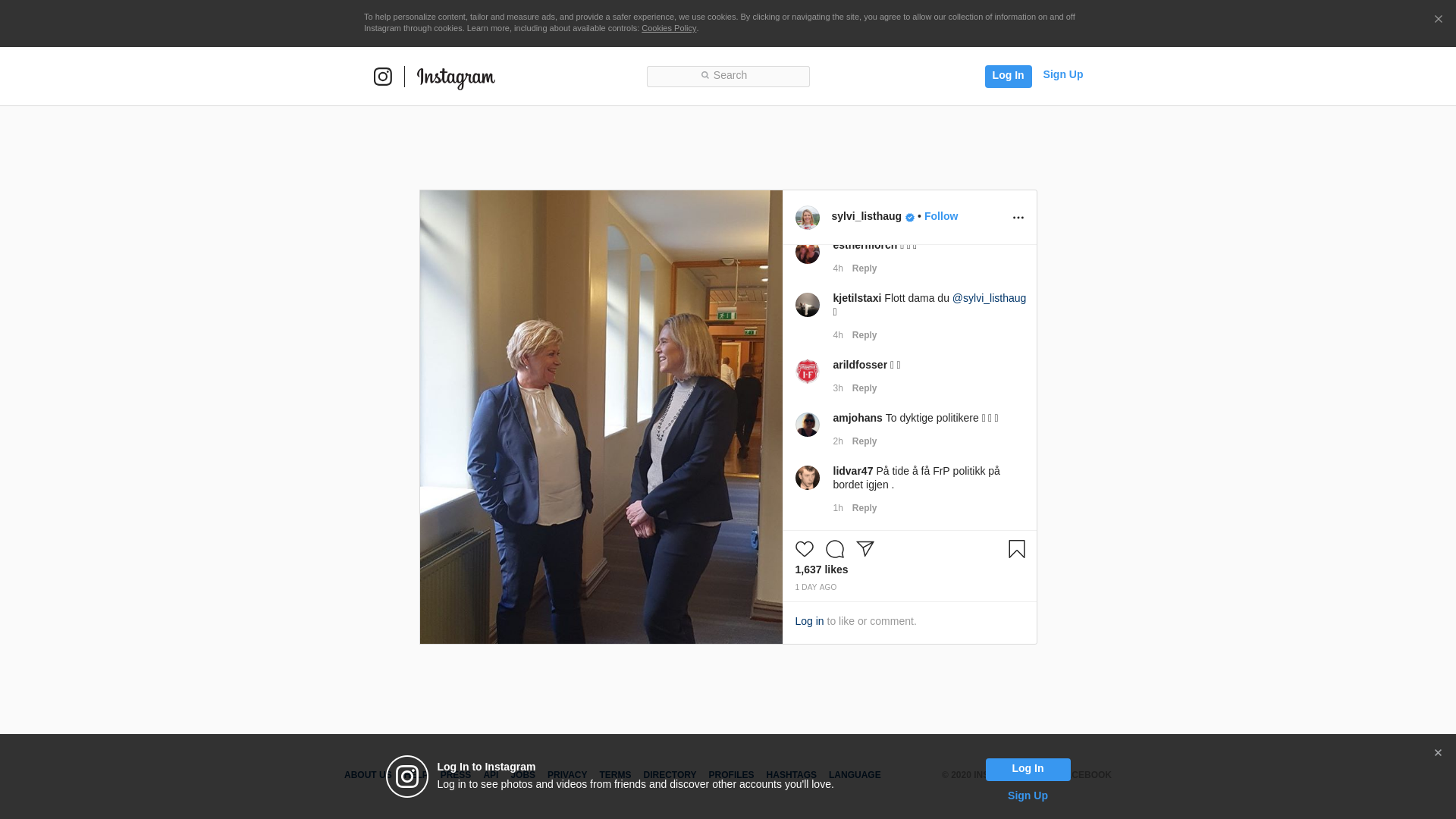This screenshot has width=1456, height=819.
Task: Reply to arildfosser's comment
Action: pyautogui.click(x=864, y=388)
